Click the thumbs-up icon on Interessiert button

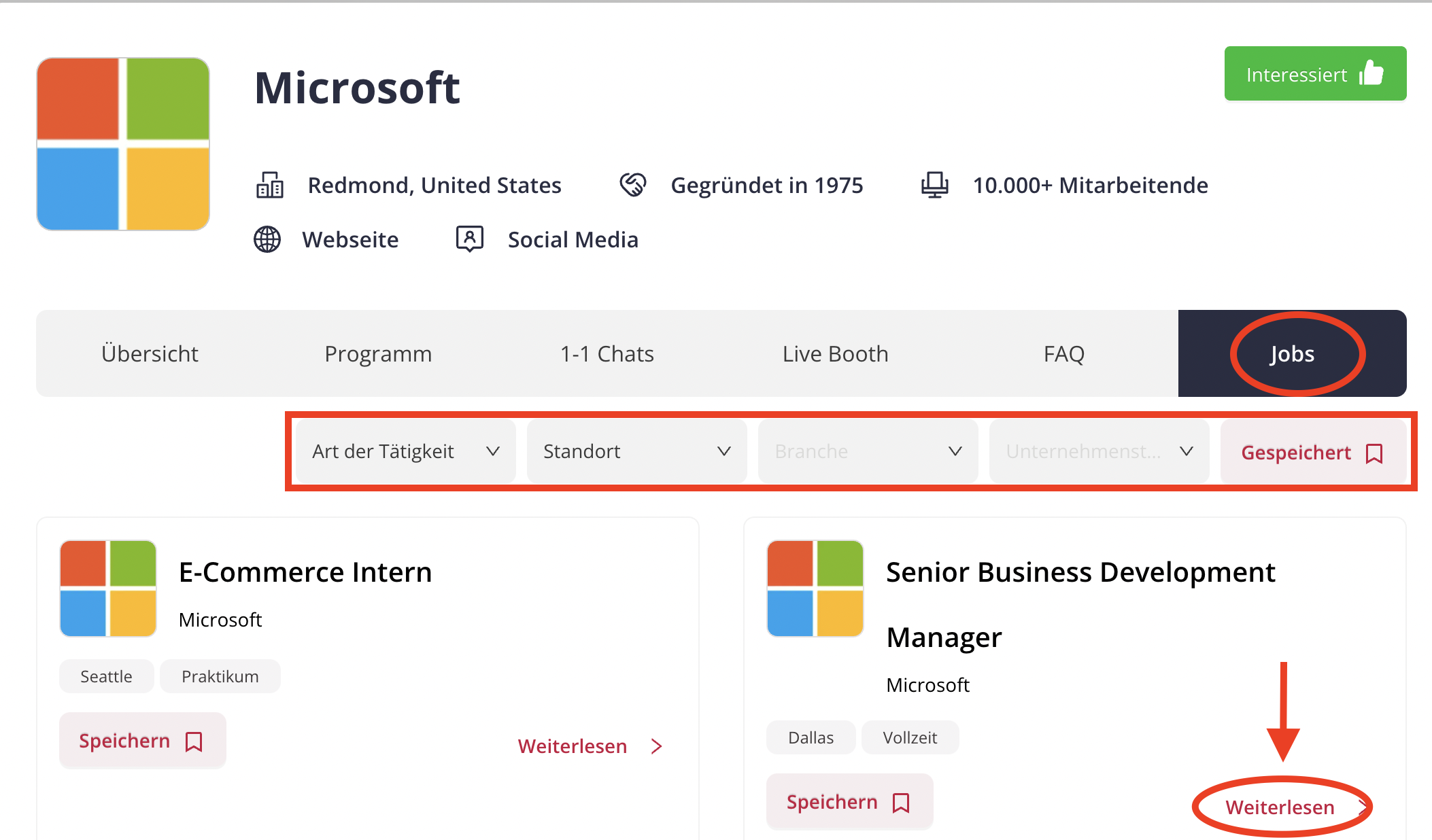[1371, 73]
